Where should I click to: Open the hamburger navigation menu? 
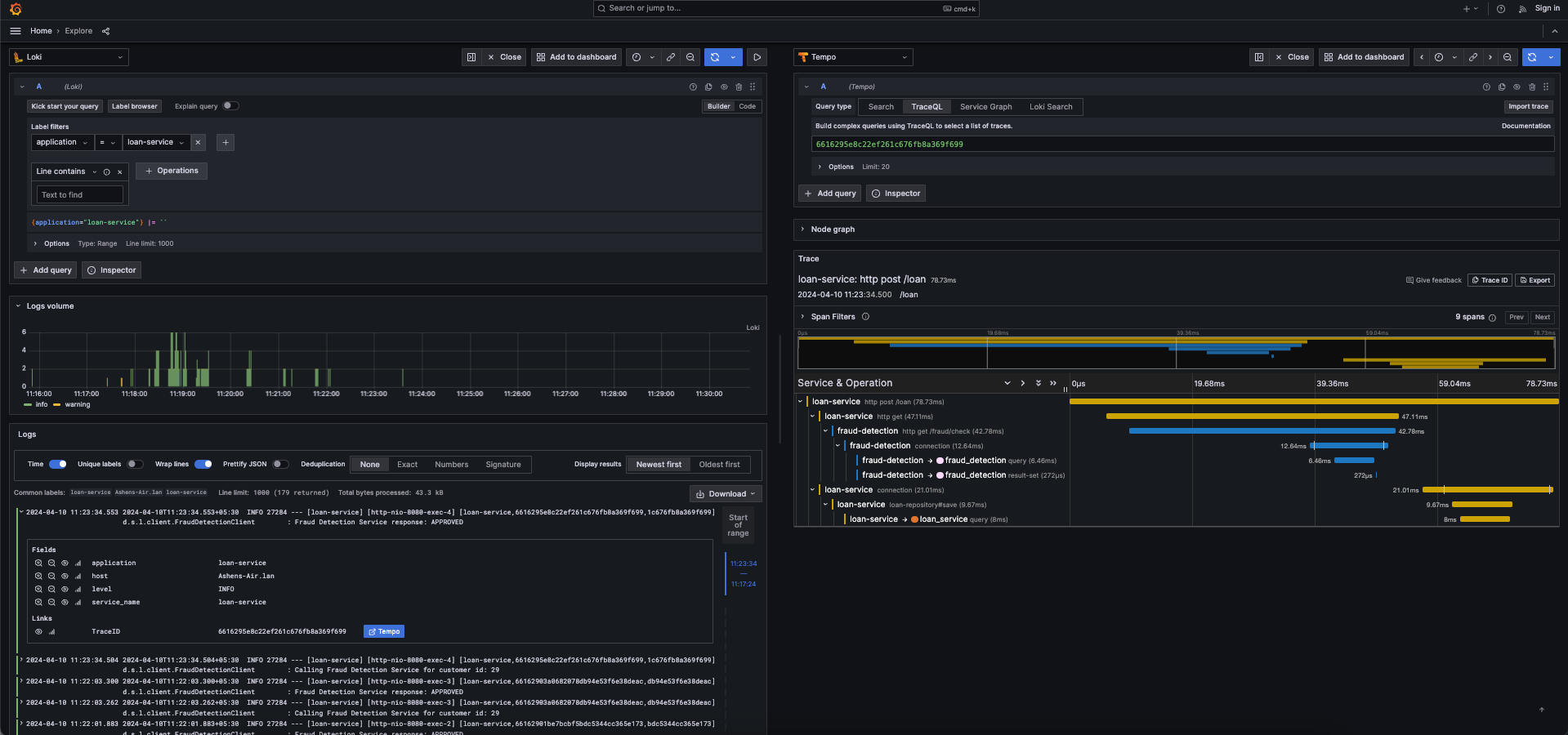click(x=16, y=31)
